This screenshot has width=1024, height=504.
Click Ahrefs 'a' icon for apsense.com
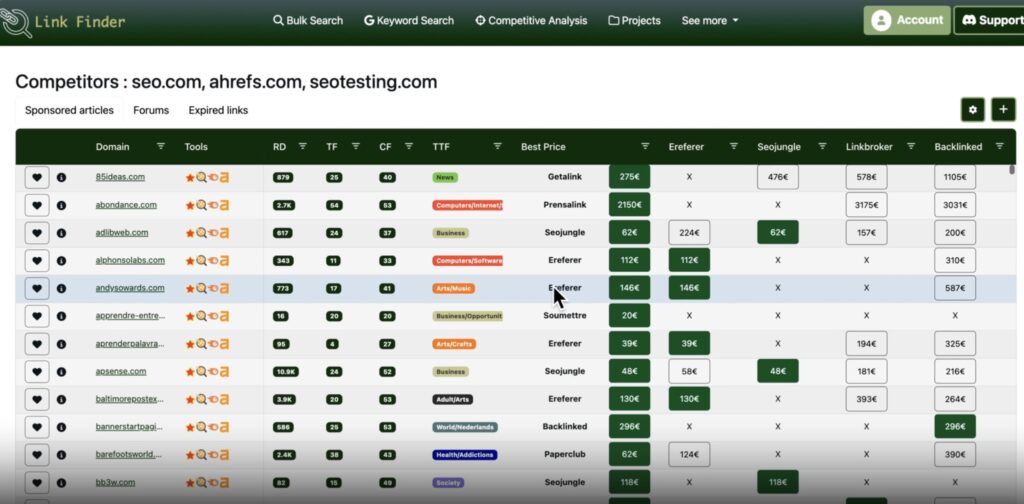click(x=224, y=371)
